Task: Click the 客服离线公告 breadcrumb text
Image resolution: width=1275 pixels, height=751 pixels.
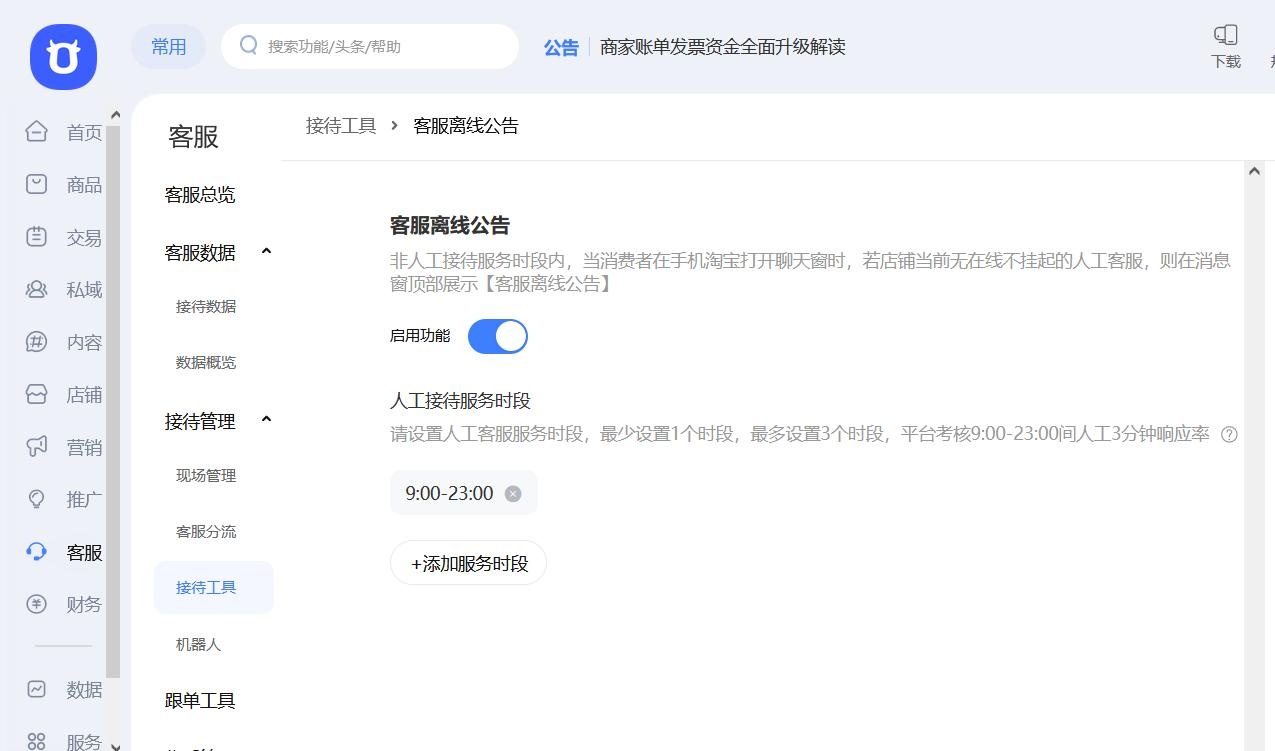Action: [466, 126]
